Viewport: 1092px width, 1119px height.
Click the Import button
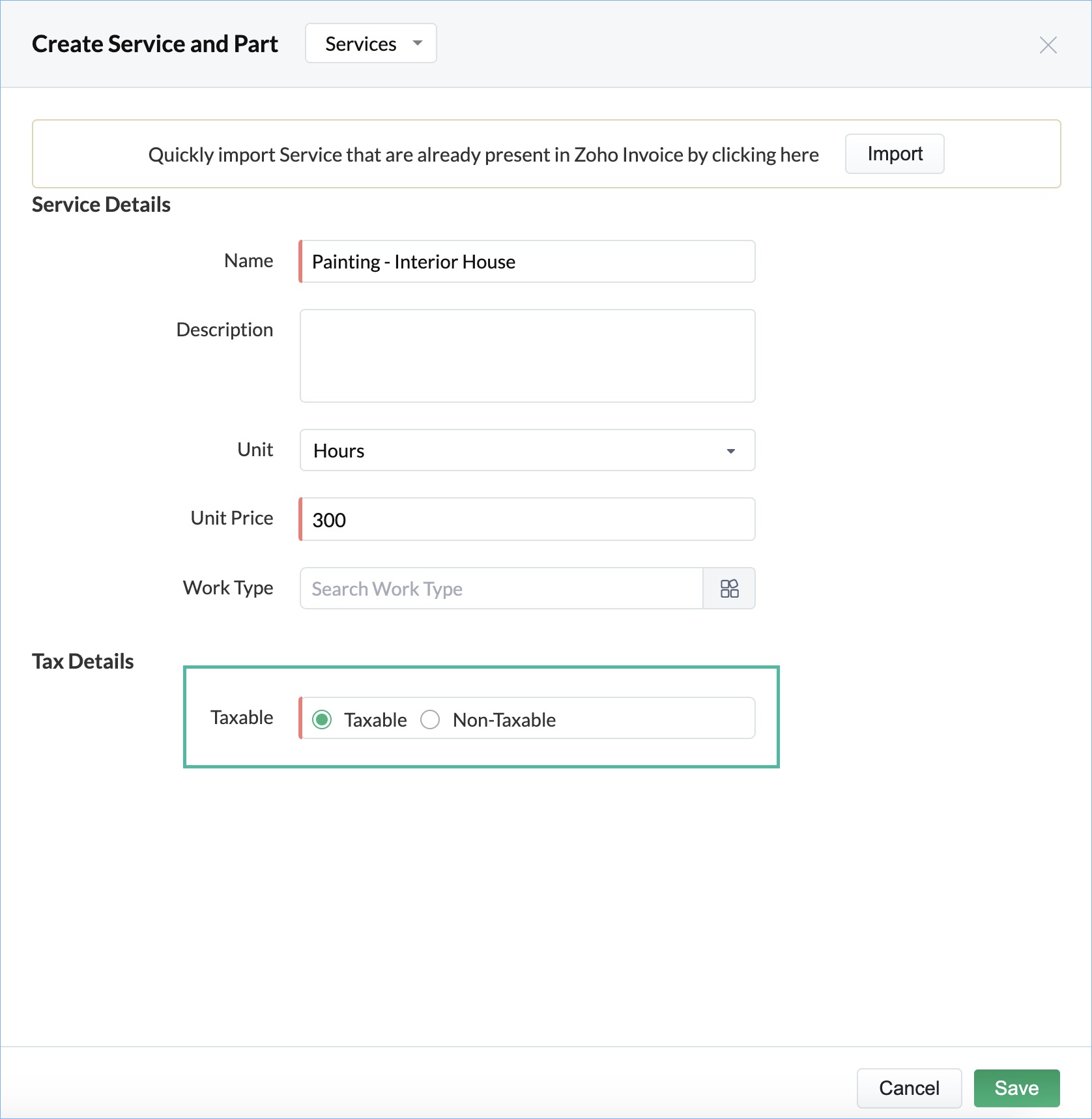coord(895,154)
